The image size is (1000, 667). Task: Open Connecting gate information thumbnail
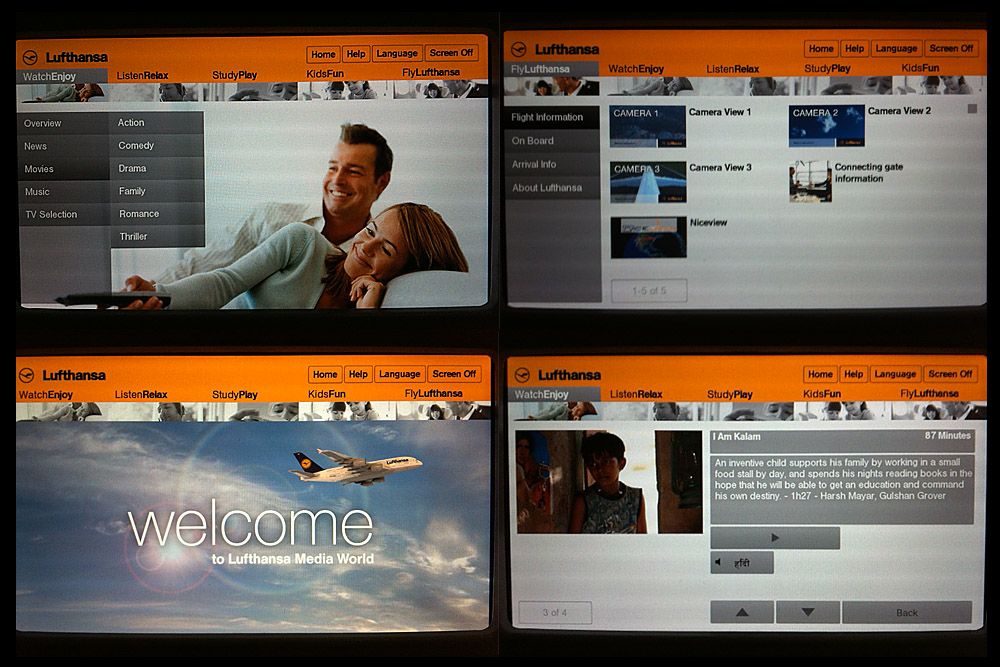coord(810,181)
